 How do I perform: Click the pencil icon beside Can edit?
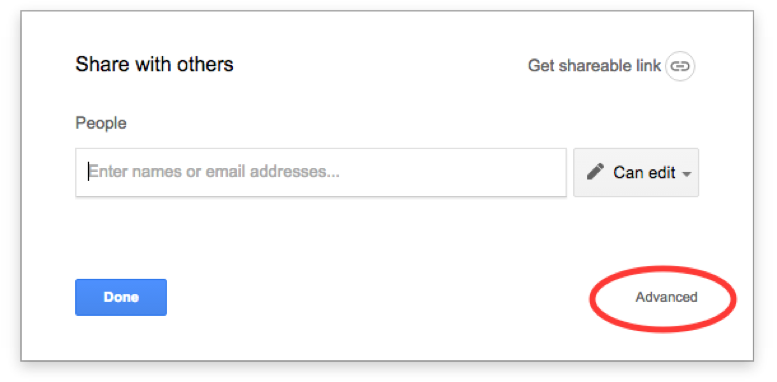[595, 172]
